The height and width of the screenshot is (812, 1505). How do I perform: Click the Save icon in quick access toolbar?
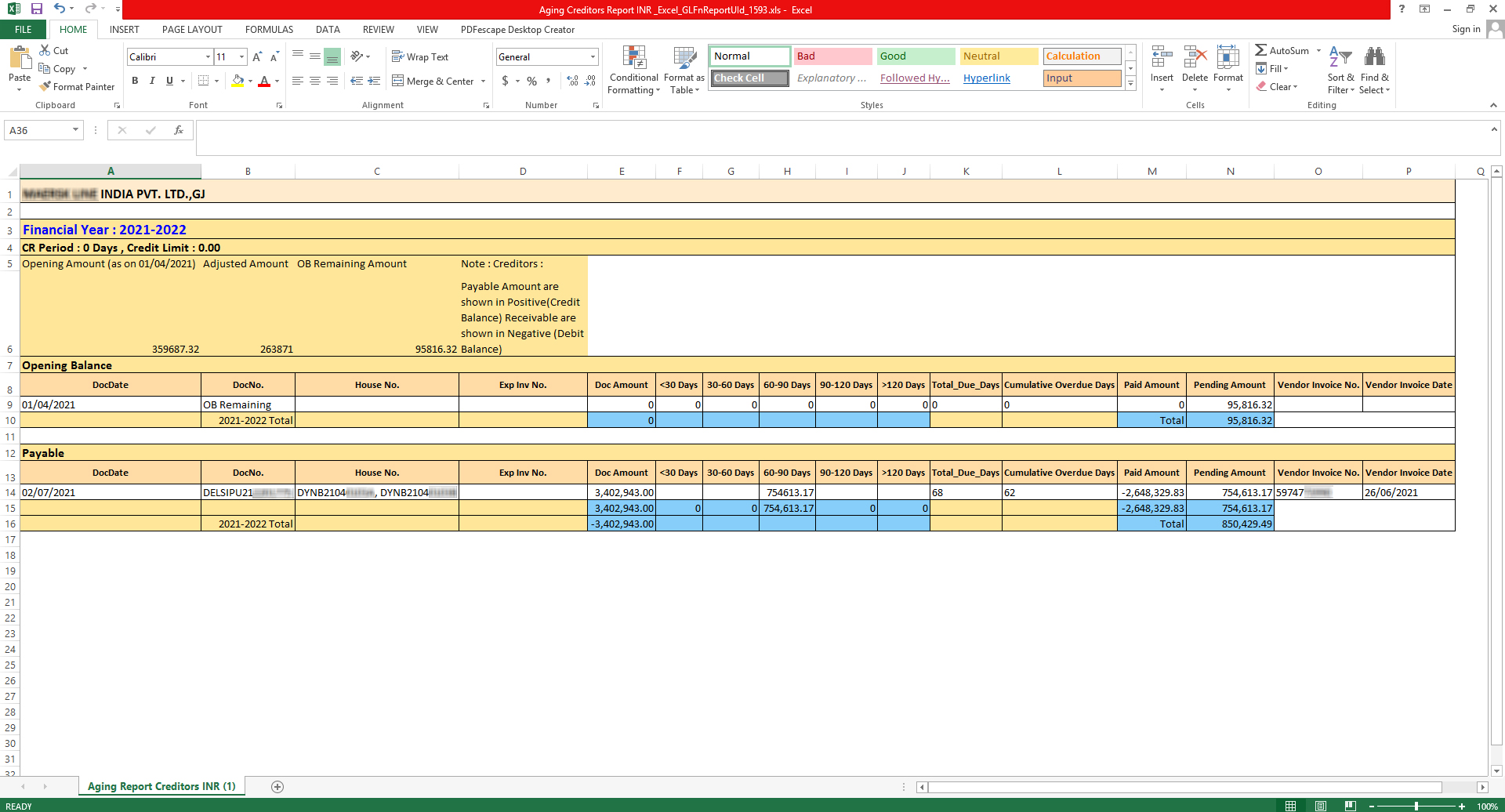click(x=36, y=9)
